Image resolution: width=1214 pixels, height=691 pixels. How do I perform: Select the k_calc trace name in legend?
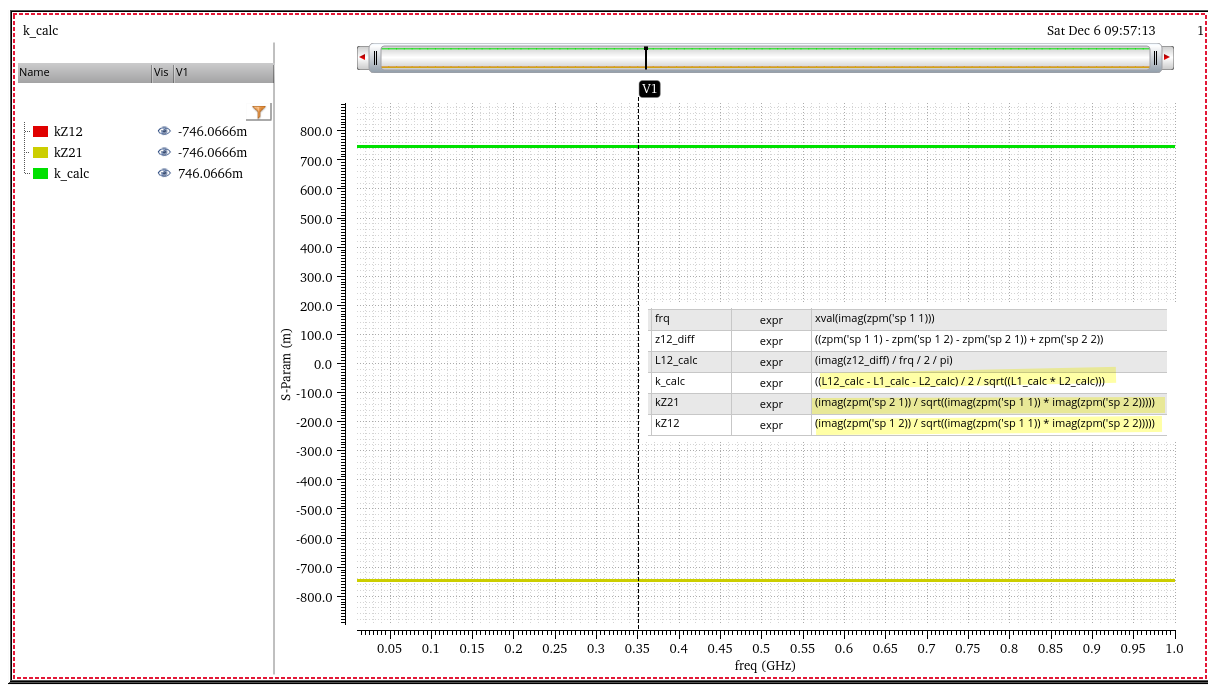[71, 173]
